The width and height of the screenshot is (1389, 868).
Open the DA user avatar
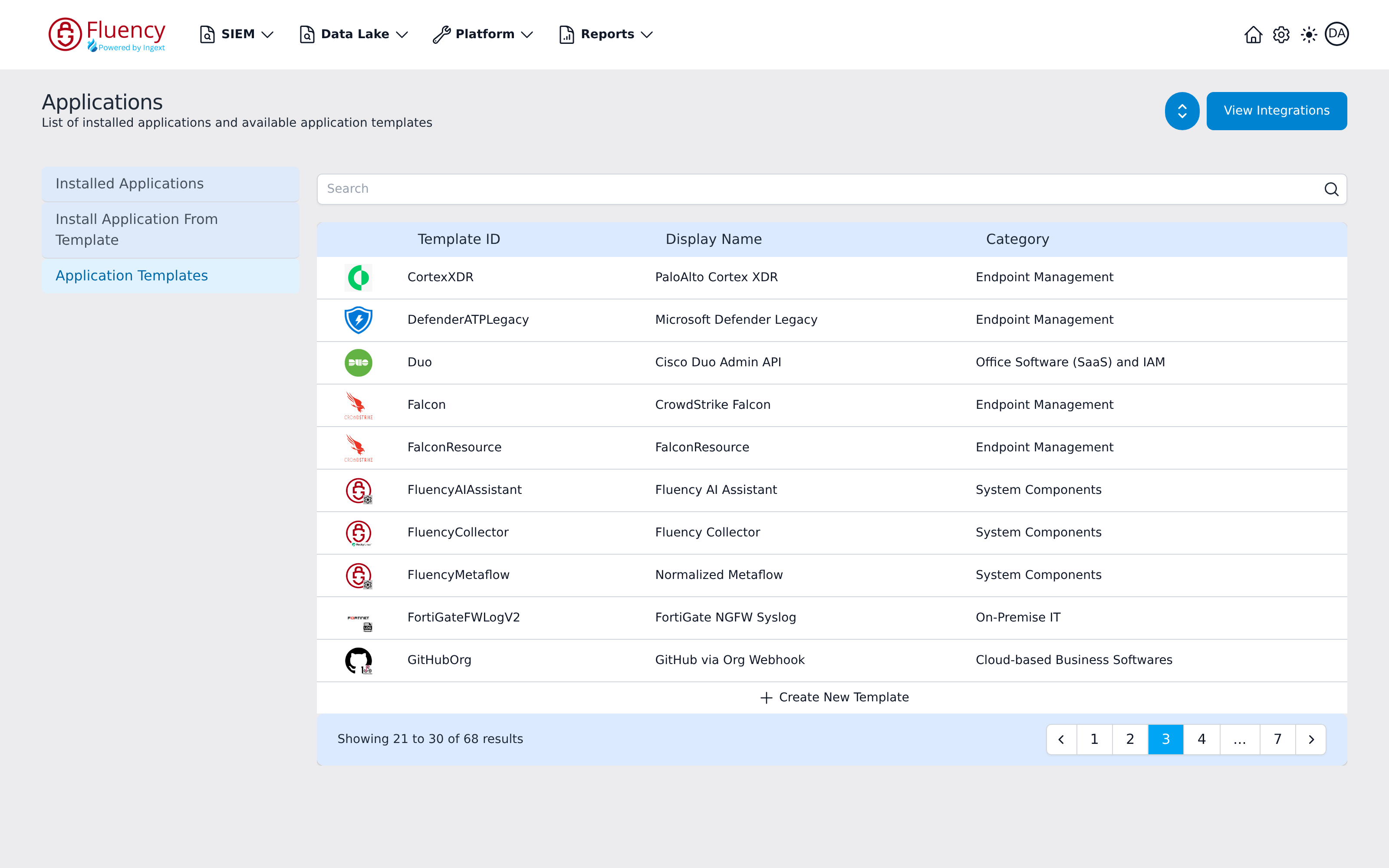pyautogui.click(x=1337, y=34)
